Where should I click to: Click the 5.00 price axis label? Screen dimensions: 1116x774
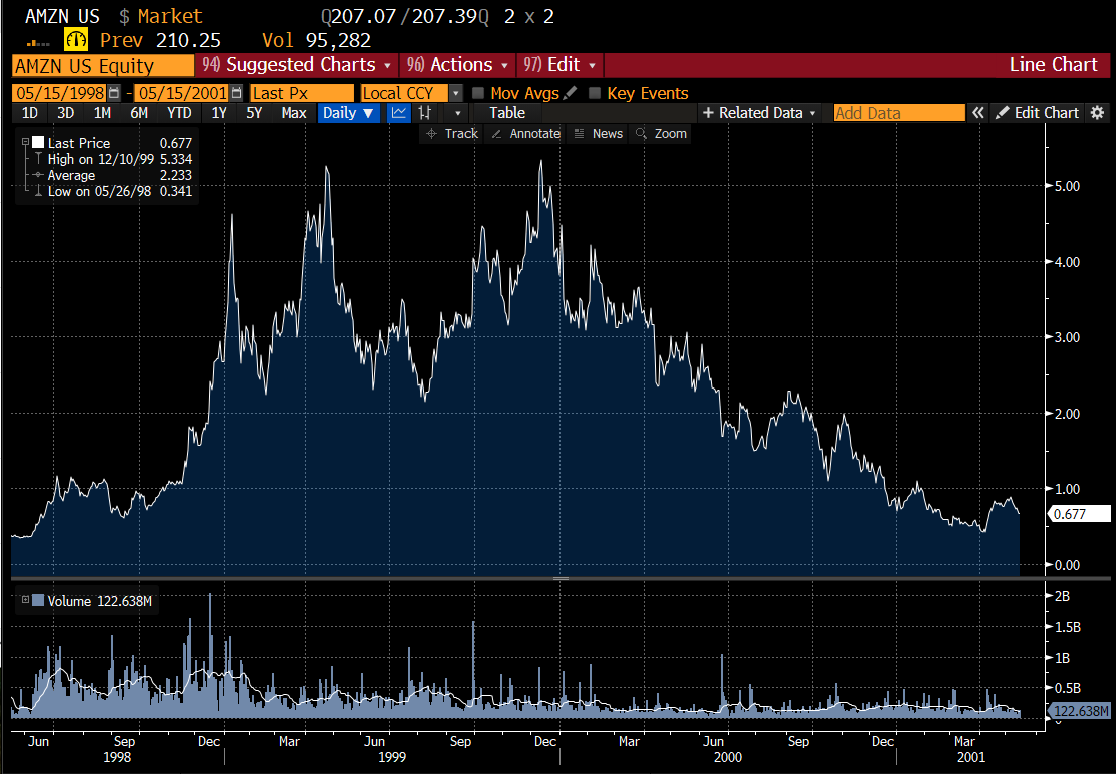(x=1066, y=186)
